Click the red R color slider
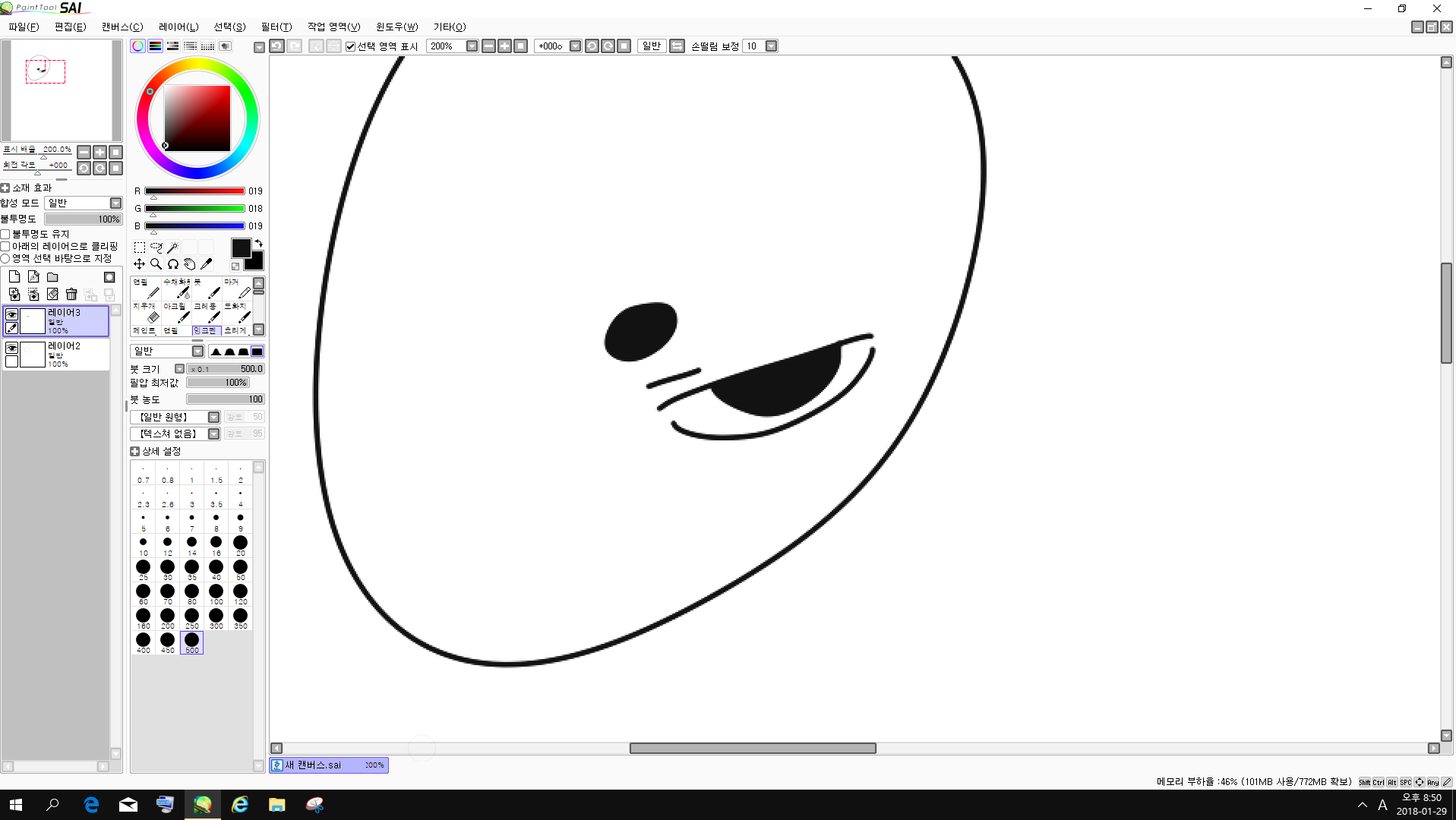The width and height of the screenshot is (1456, 820). tap(194, 191)
